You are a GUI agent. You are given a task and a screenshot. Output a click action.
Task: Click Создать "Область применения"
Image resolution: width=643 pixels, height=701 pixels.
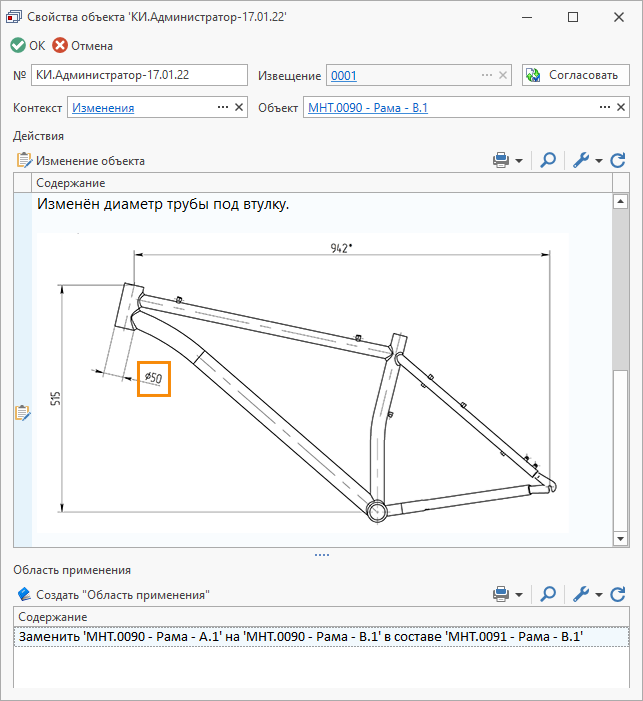click(x=114, y=595)
